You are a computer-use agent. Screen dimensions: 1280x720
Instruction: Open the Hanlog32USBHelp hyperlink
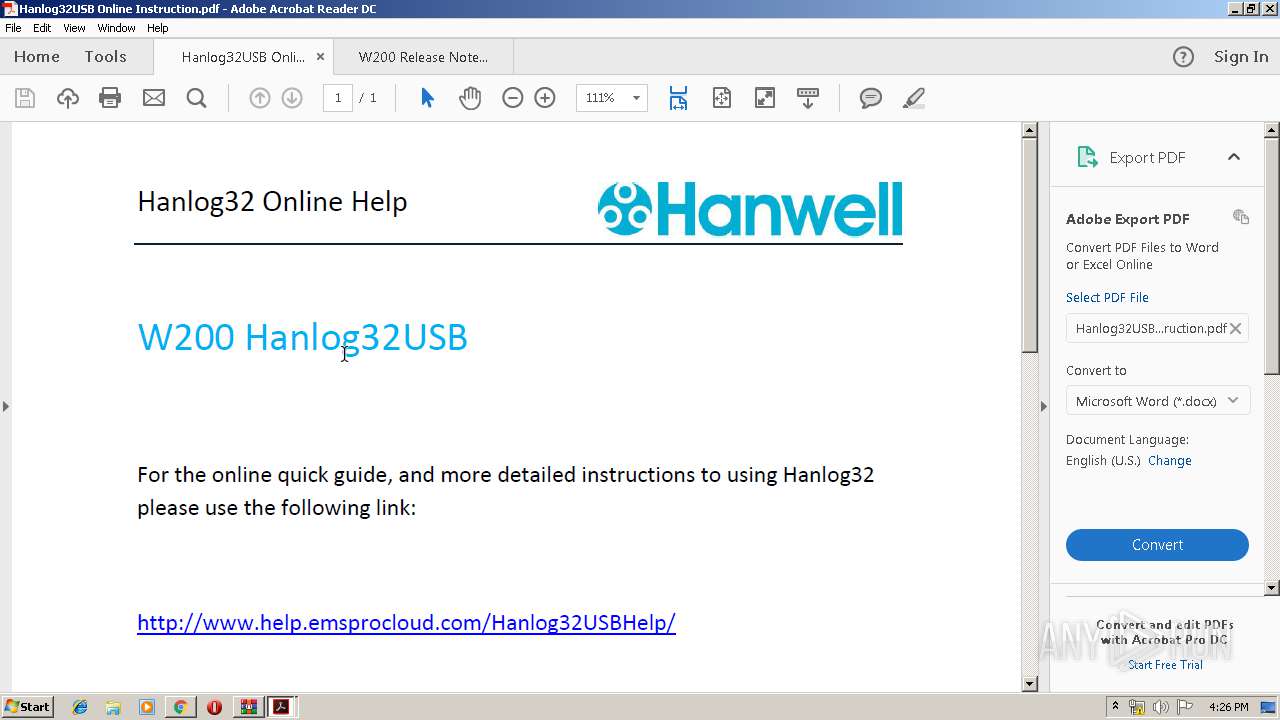click(406, 623)
